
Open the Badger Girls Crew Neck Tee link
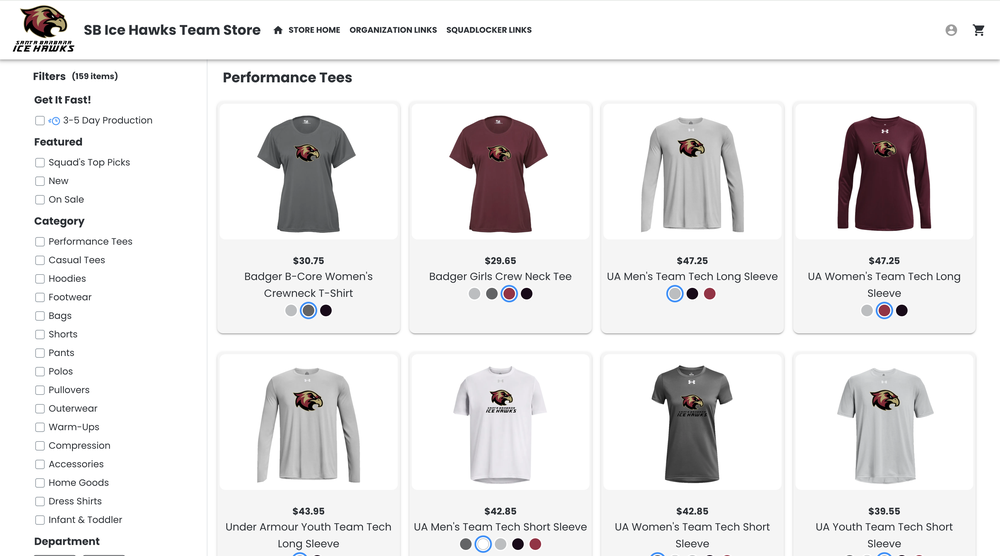[x=500, y=277]
